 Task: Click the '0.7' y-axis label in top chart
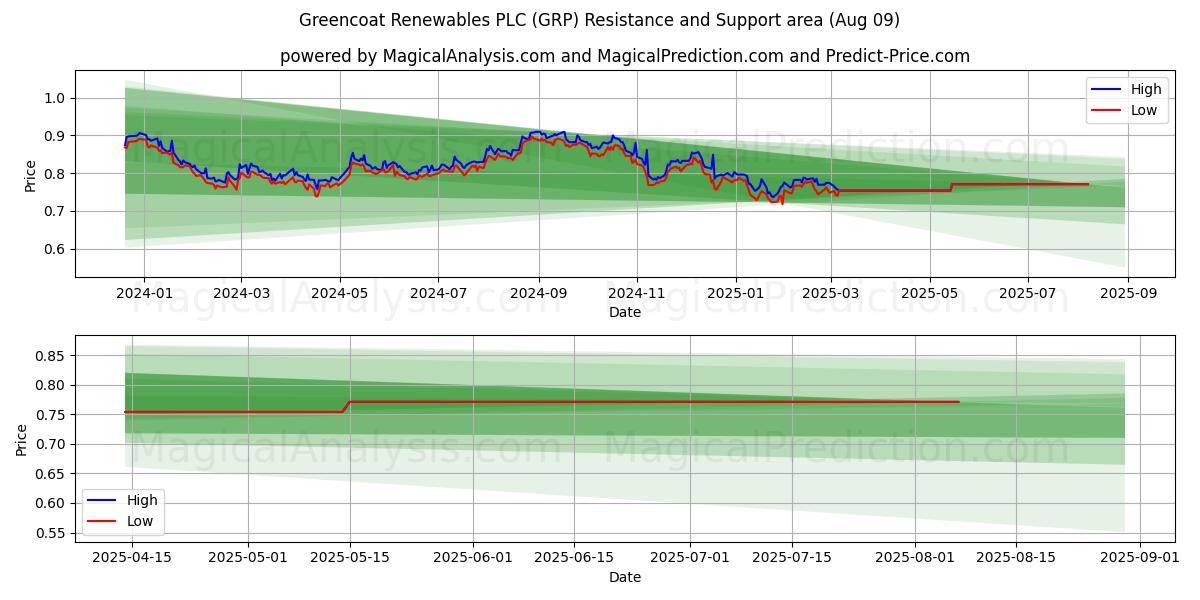click(55, 212)
